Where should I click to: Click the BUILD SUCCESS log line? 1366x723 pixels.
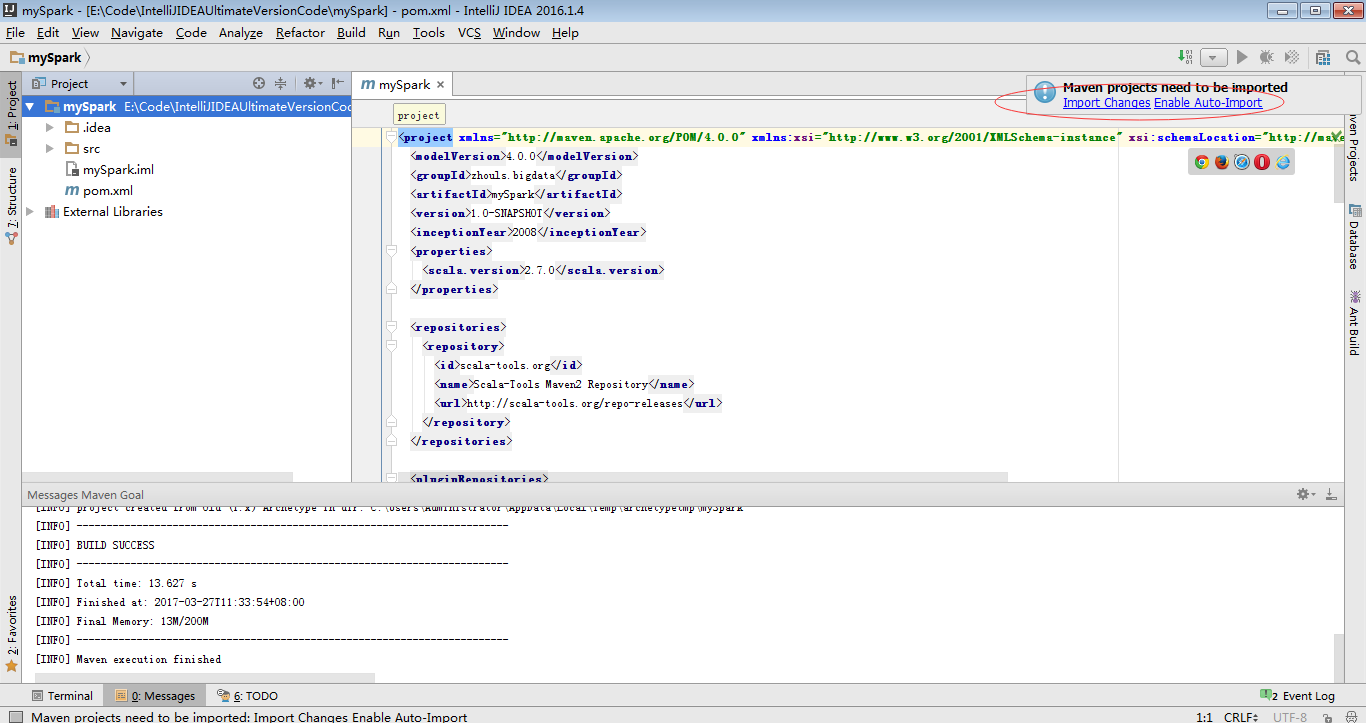116,545
